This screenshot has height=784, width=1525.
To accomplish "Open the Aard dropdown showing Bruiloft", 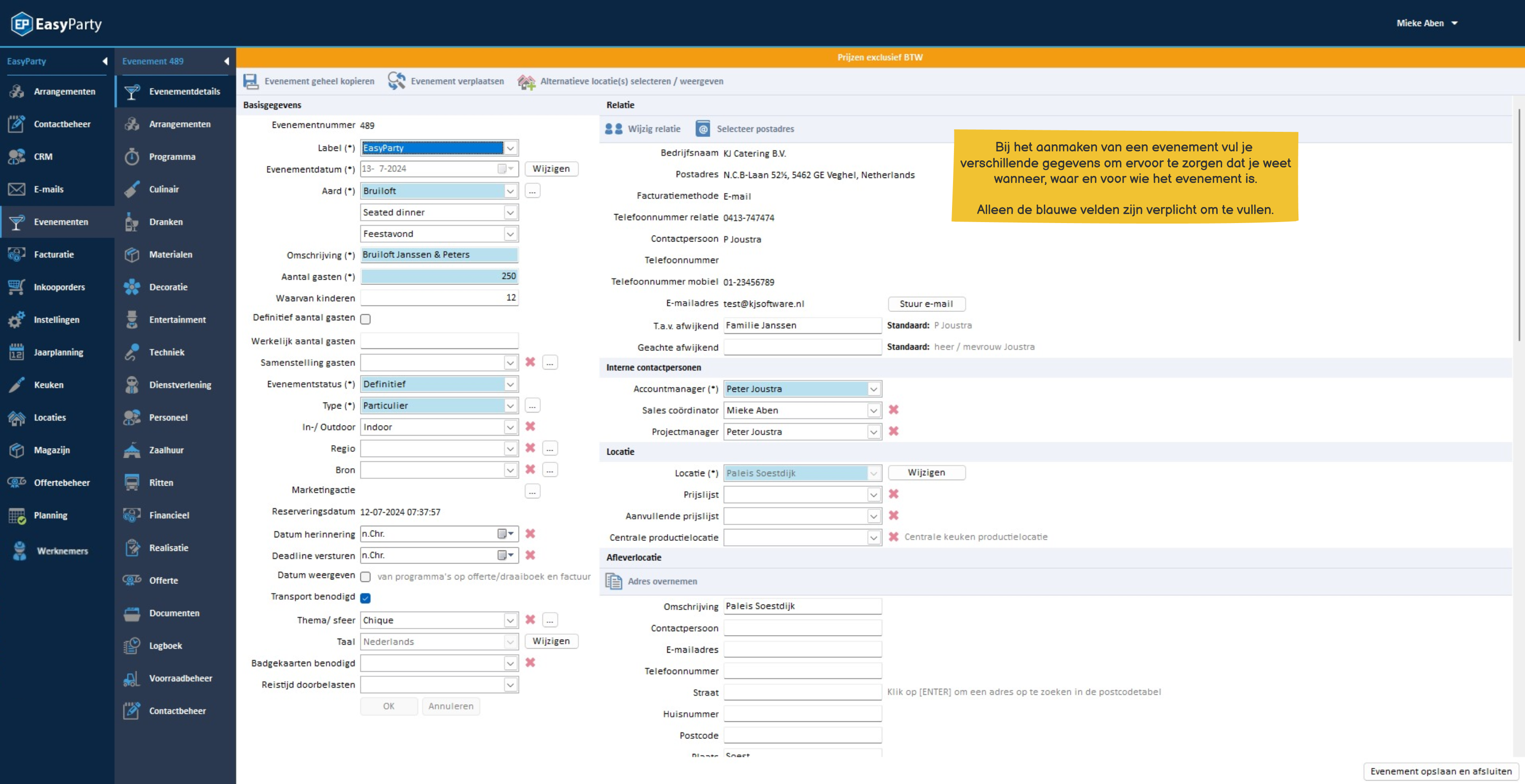I will [x=439, y=190].
